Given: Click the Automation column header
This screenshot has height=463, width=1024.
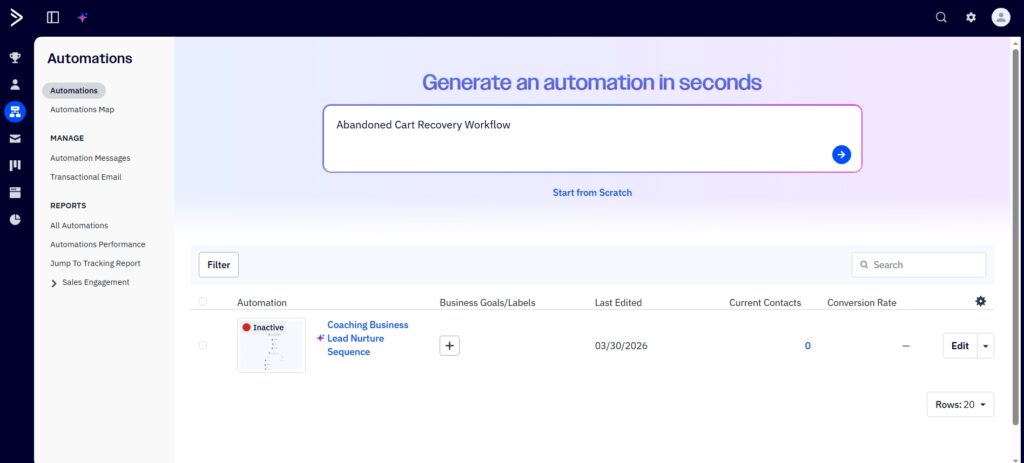Looking at the screenshot, I should (262, 302).
